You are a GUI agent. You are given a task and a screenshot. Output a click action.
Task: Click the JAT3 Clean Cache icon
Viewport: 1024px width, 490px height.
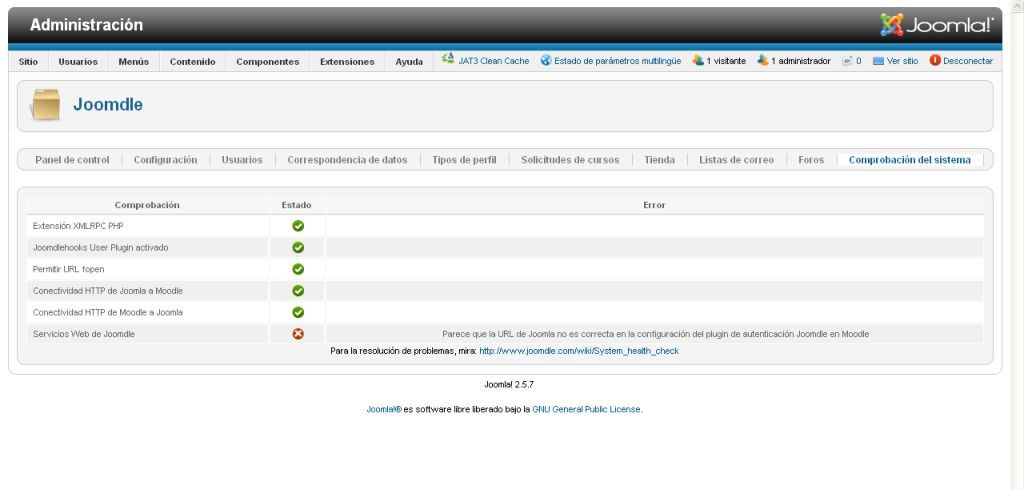coord(449,61)
